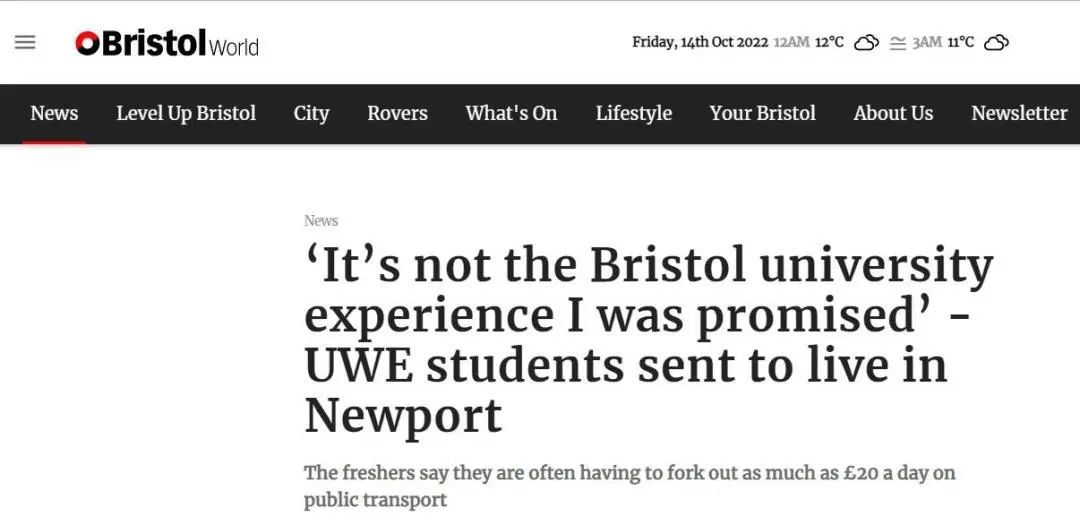
Task: Click the 12AM cloudy weather icon
Action: pyautogui.click(x=866, y=43)
